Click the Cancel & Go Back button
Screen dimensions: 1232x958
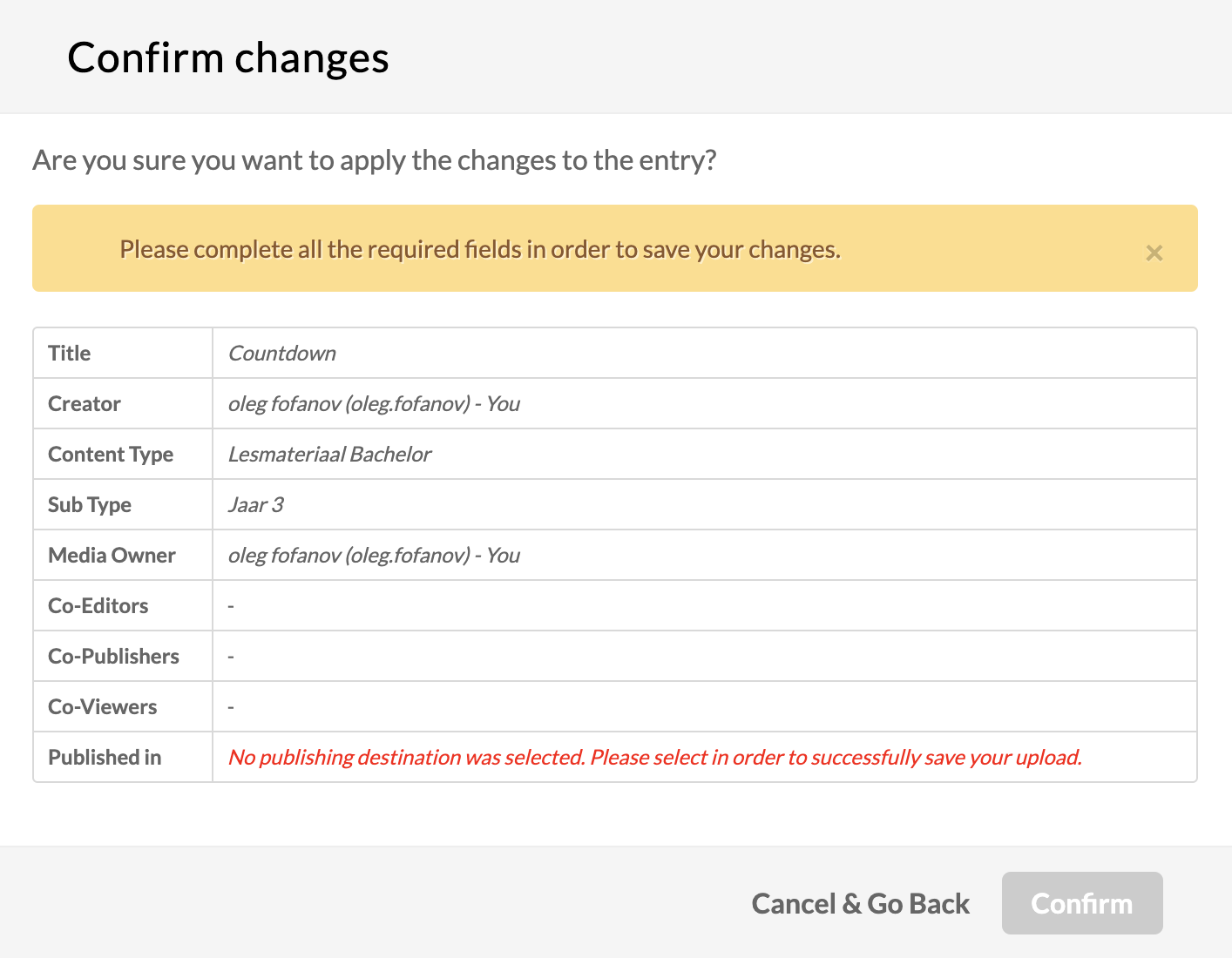[860, 903]
